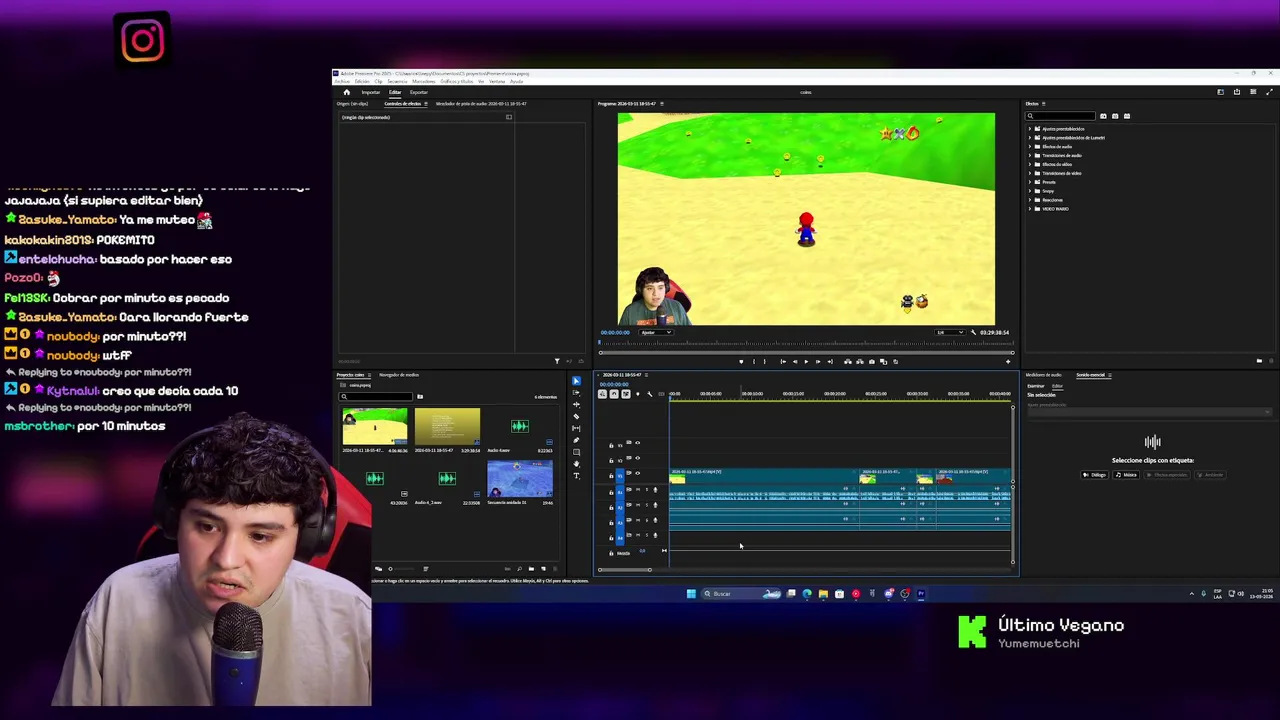Image resolution: width=1280 pixels, height=720 pixels.
Task: Select the Pen tool
Action: point(576,440)
